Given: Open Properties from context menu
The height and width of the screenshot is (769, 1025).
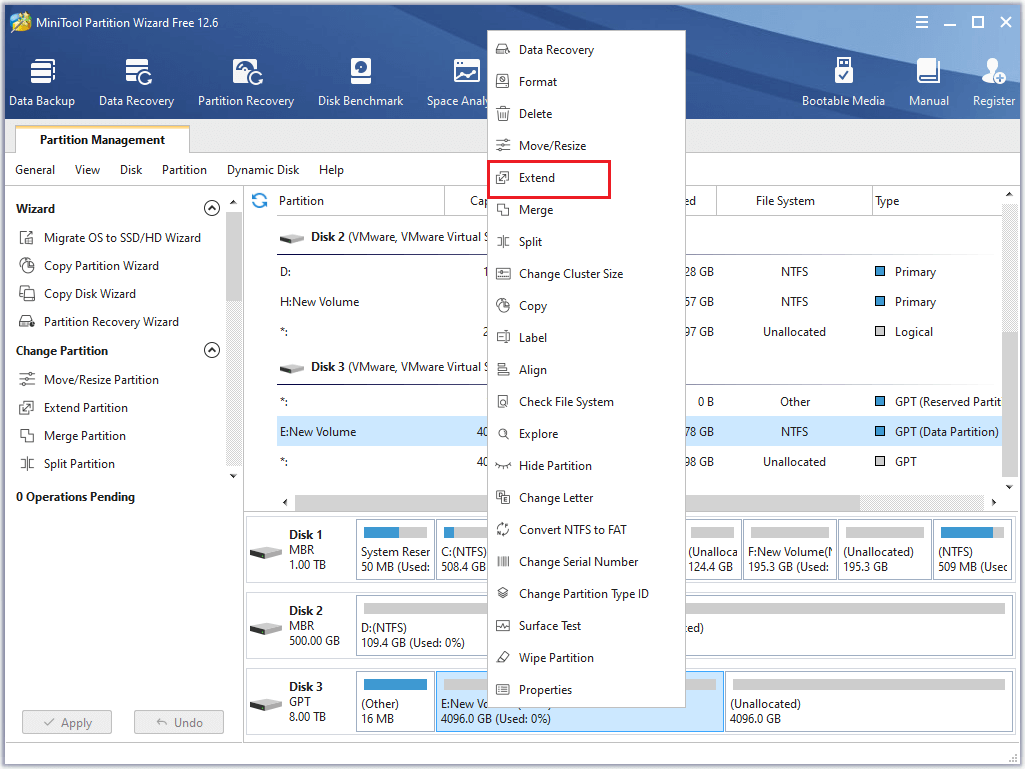Looking at the screenshot, I should pyautogui.click(x=586, y=691).
